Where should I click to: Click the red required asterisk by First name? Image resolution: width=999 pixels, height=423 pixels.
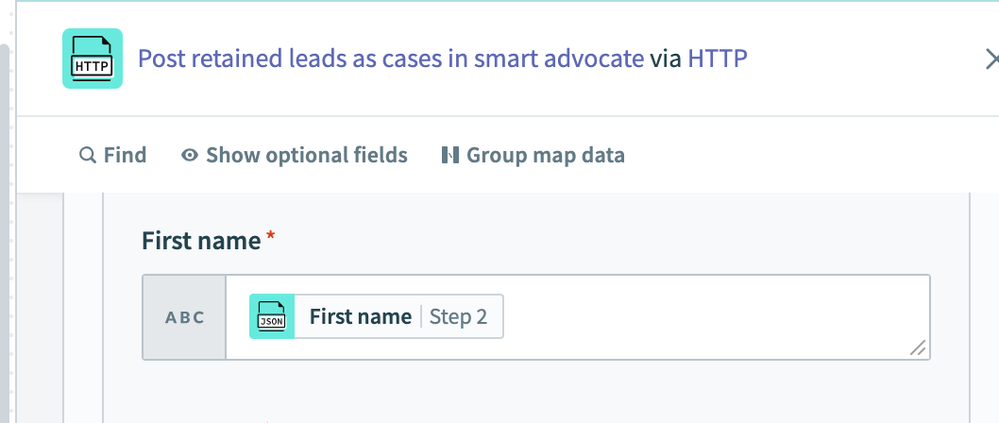tap(271, 236)
